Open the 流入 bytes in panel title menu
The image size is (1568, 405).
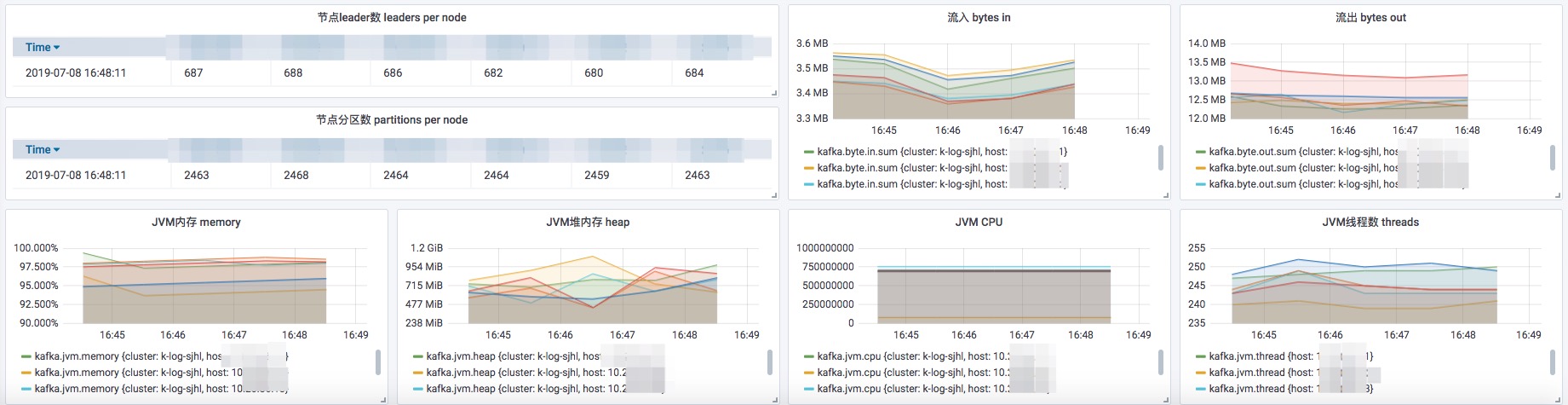click(x=979, y=18)
